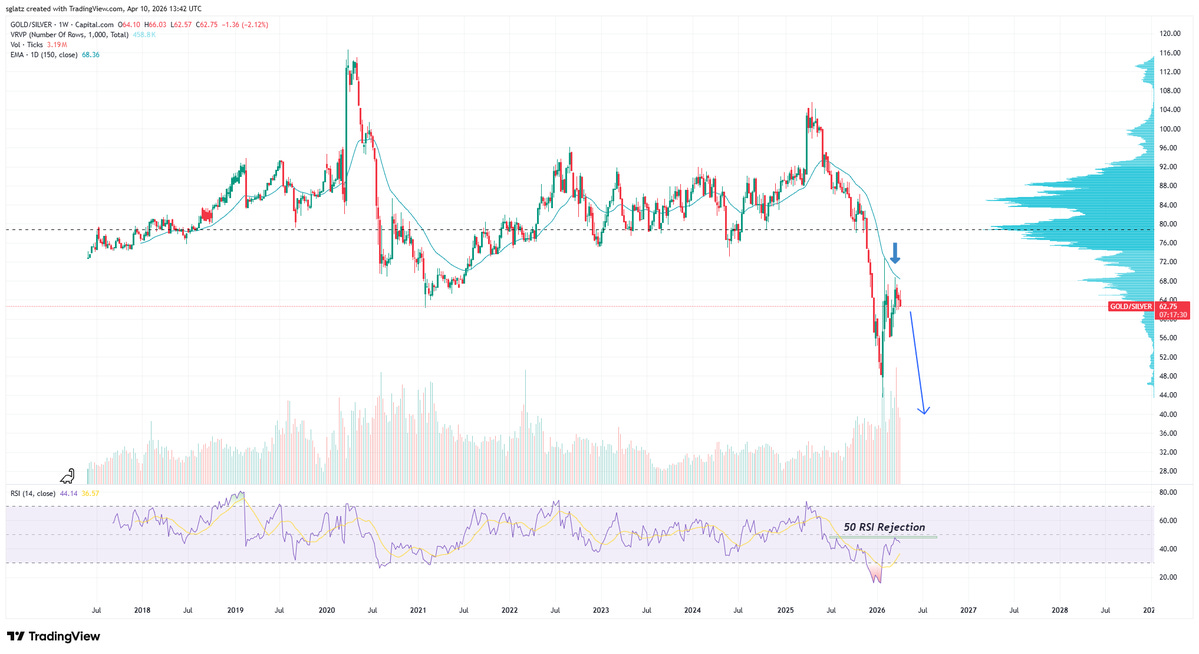Click the '50 RSI Rejection' annotation text
This screenshot has width=1199, height=654.
click(x=884, y=527)
